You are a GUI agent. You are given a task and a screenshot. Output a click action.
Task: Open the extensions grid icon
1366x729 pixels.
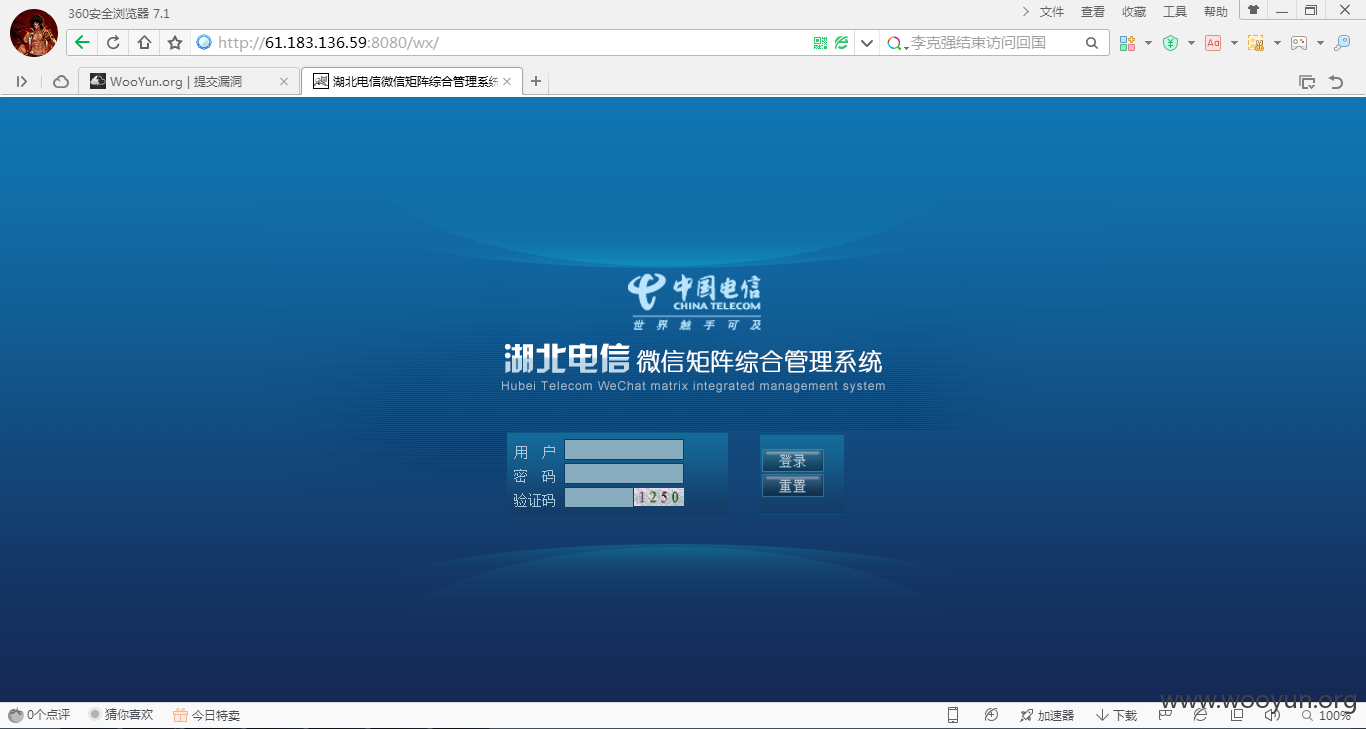pos(1127,43)
